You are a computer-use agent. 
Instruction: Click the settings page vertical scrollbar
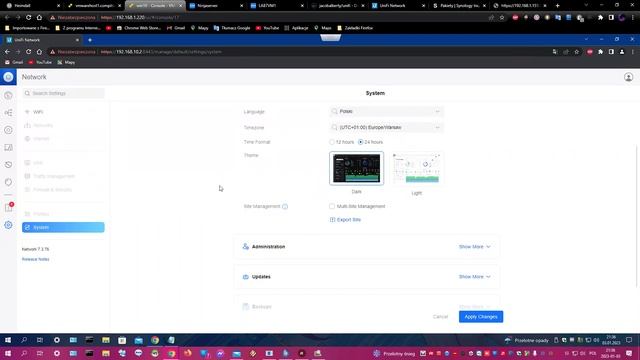click(x=637, y=216)
